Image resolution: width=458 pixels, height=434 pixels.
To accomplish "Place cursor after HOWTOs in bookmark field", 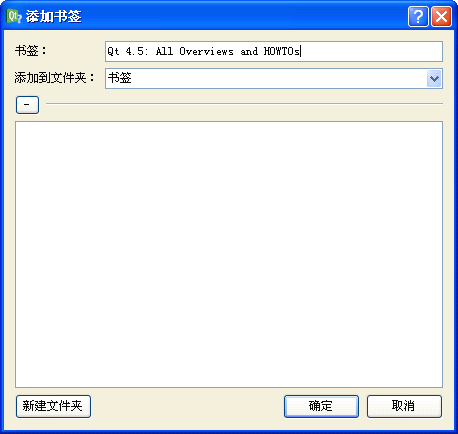I will [301, 51].
